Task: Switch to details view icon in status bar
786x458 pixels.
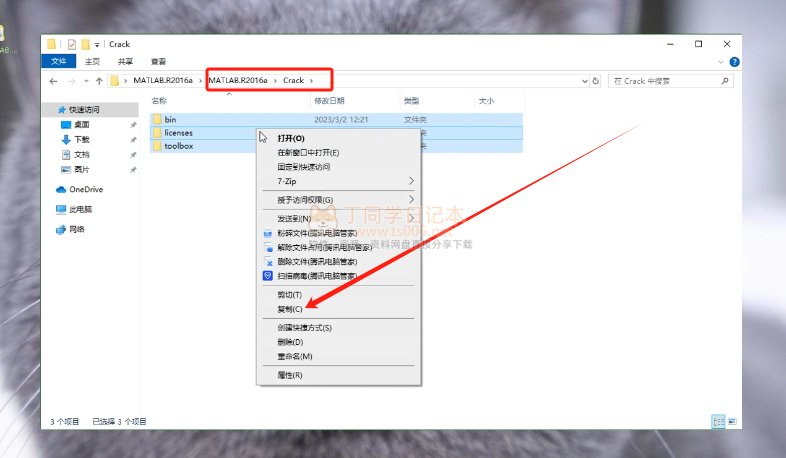Action: point(719,421)
